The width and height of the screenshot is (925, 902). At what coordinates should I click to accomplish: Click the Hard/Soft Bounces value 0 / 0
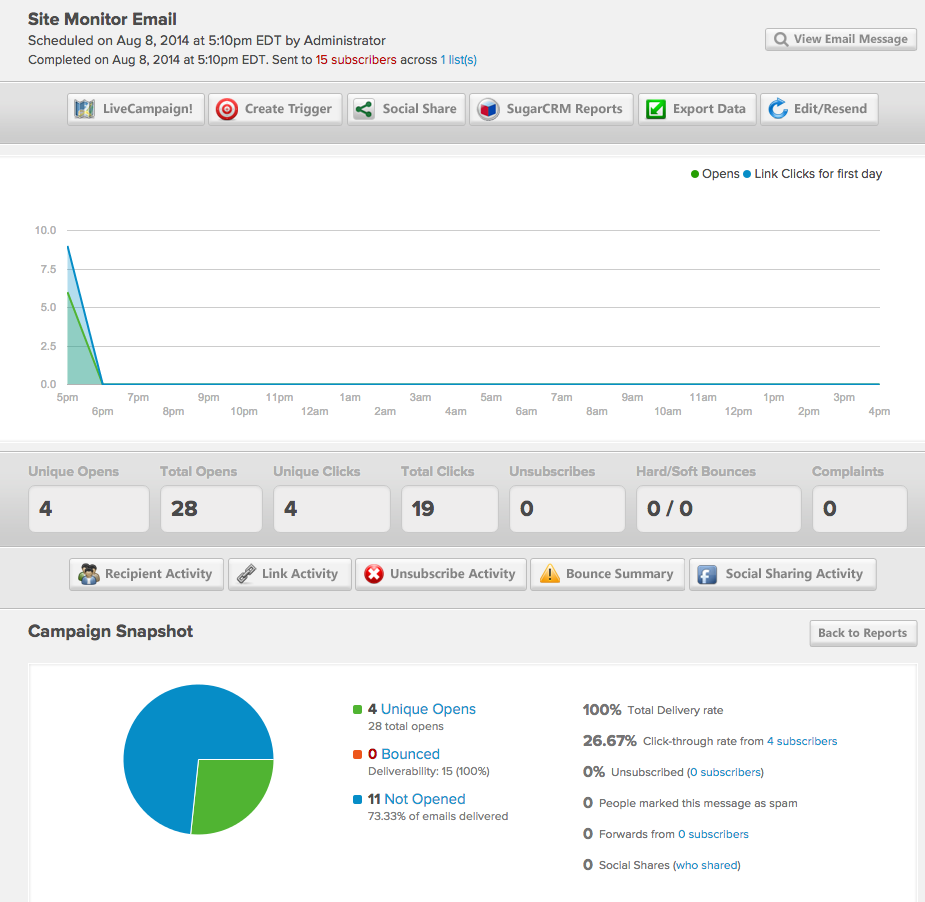(670, 509)
